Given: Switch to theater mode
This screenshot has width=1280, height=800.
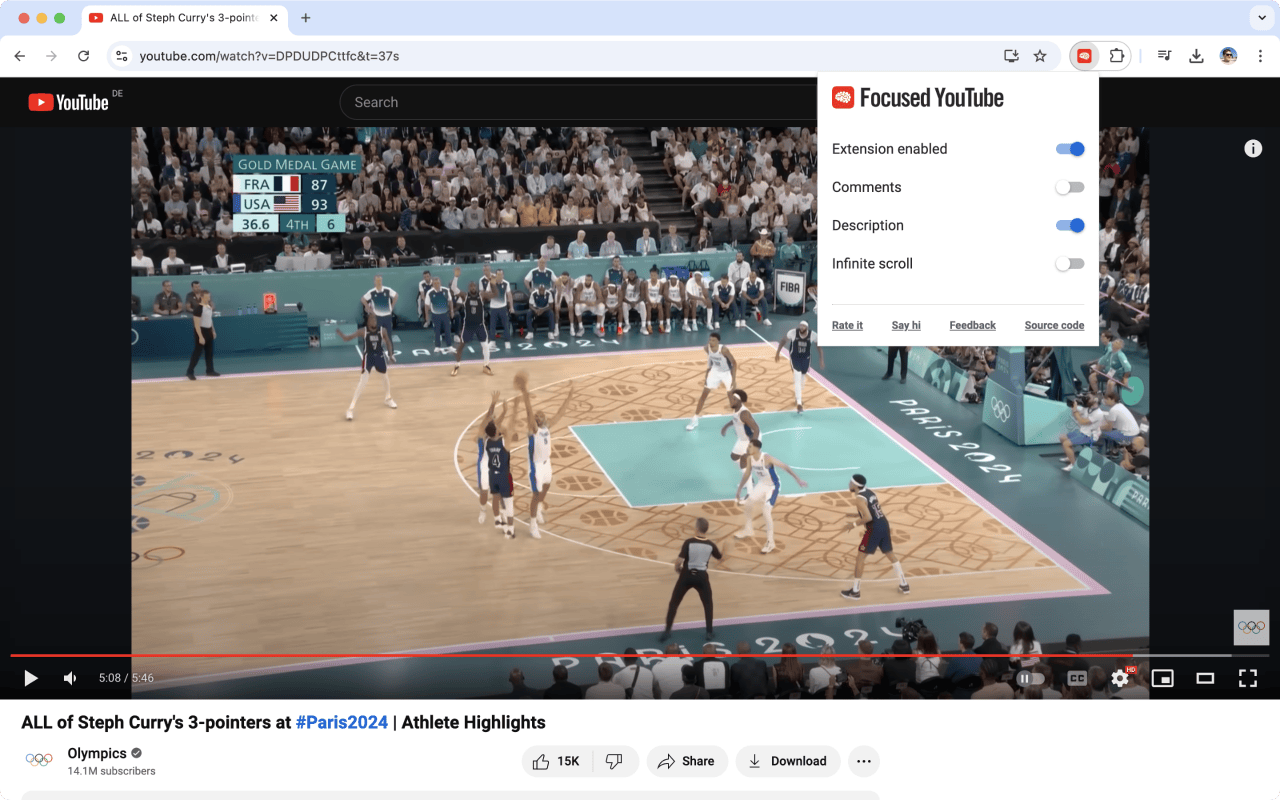Looking at the screenshot, I should 1205,677.
